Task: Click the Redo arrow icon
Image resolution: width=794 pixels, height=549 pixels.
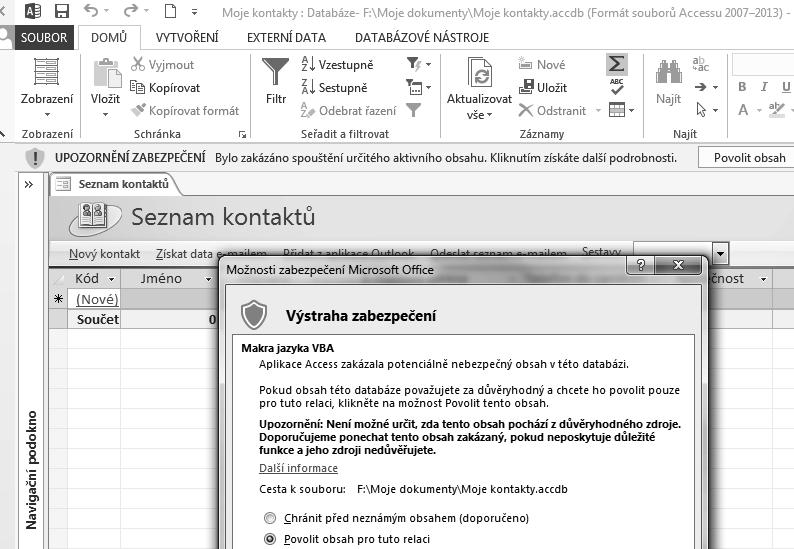Action: click(x=130, y=10)
